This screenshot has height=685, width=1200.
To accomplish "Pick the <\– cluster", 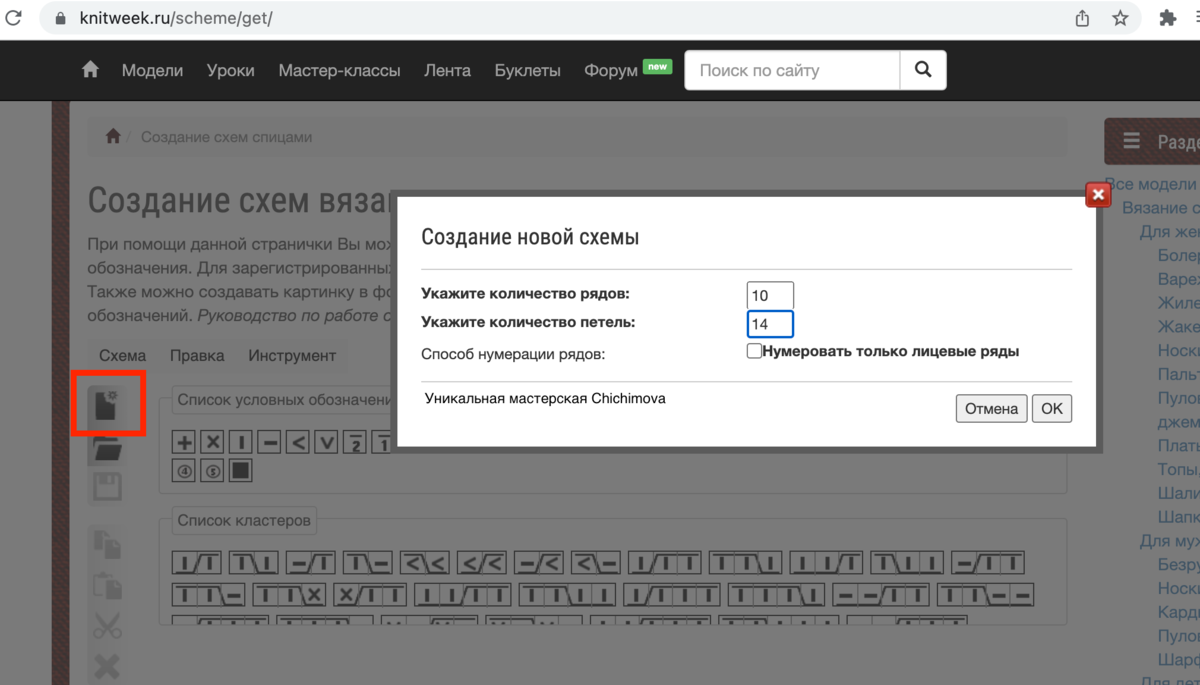I will pos(596,563).
